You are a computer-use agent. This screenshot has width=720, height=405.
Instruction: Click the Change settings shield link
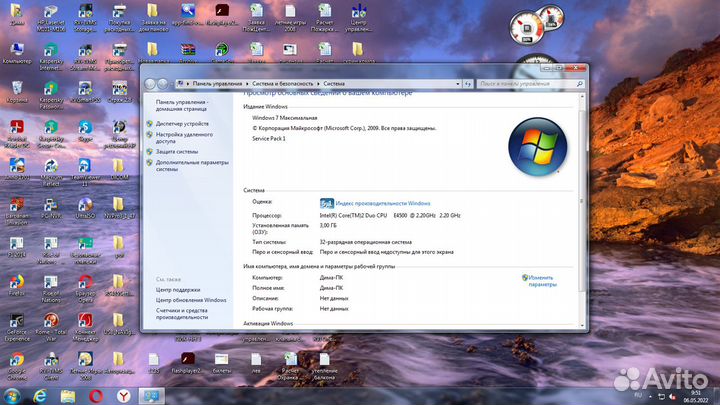[x=541, y=280]
